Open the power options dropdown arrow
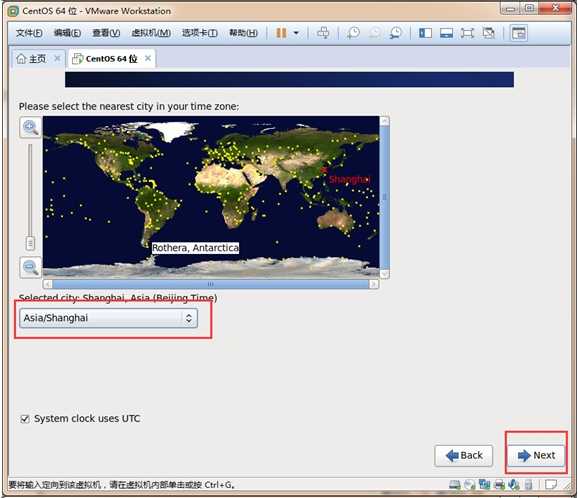The image size is (578, 498). click(296, 33)
